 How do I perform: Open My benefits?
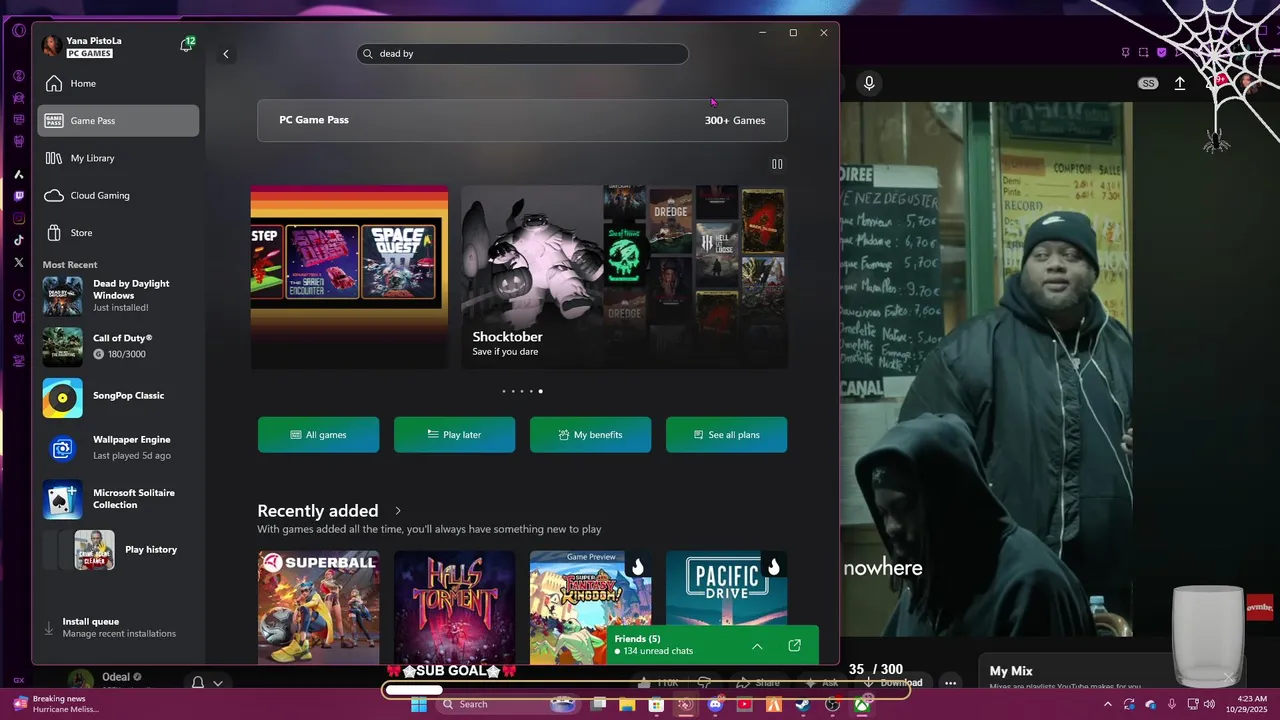(590, 435)
